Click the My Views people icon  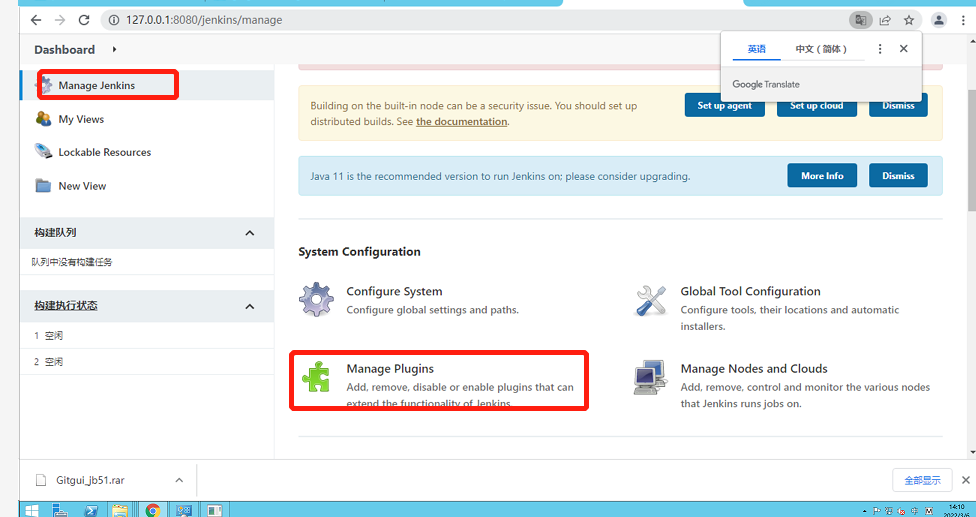pyautogui.click(x=44, y=118)
